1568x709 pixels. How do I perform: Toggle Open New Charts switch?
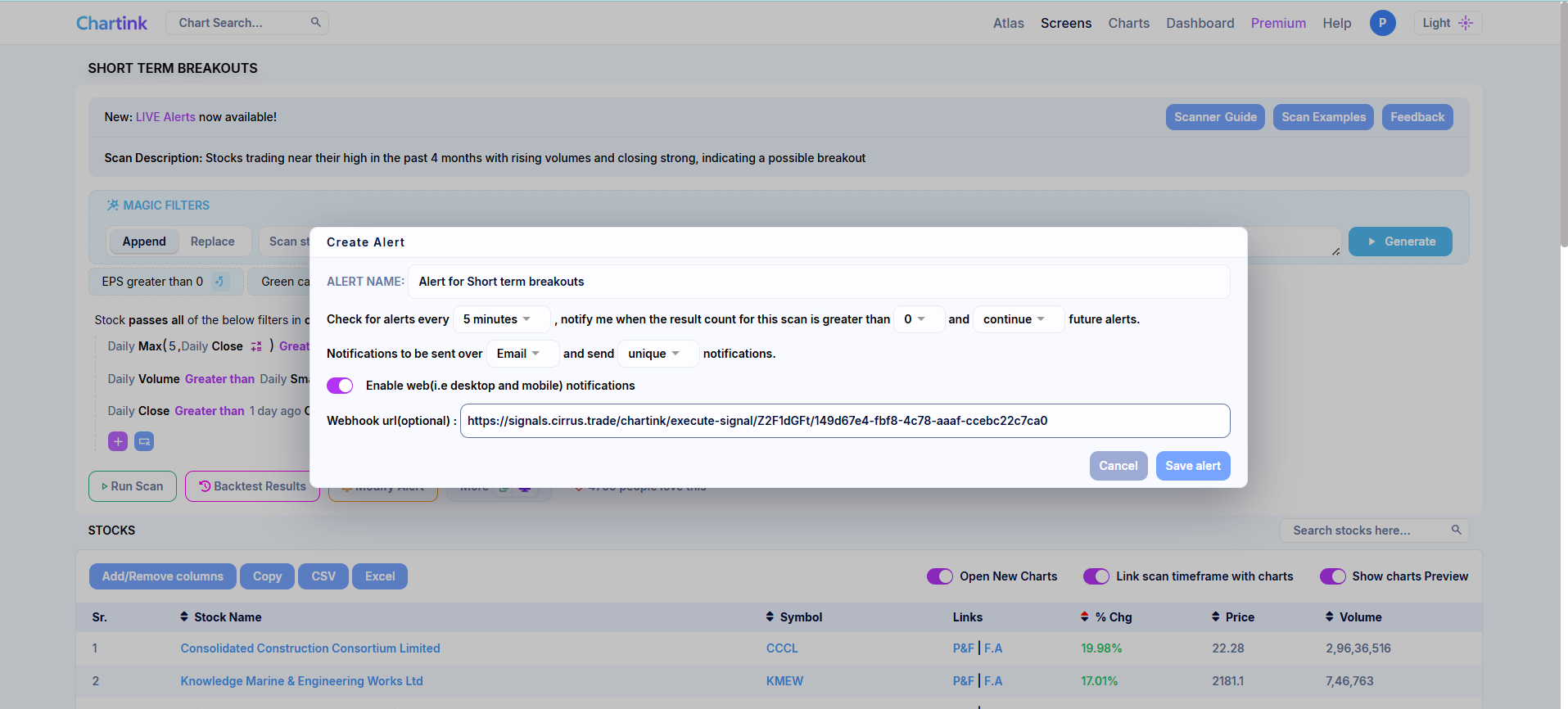coord(939,576)
